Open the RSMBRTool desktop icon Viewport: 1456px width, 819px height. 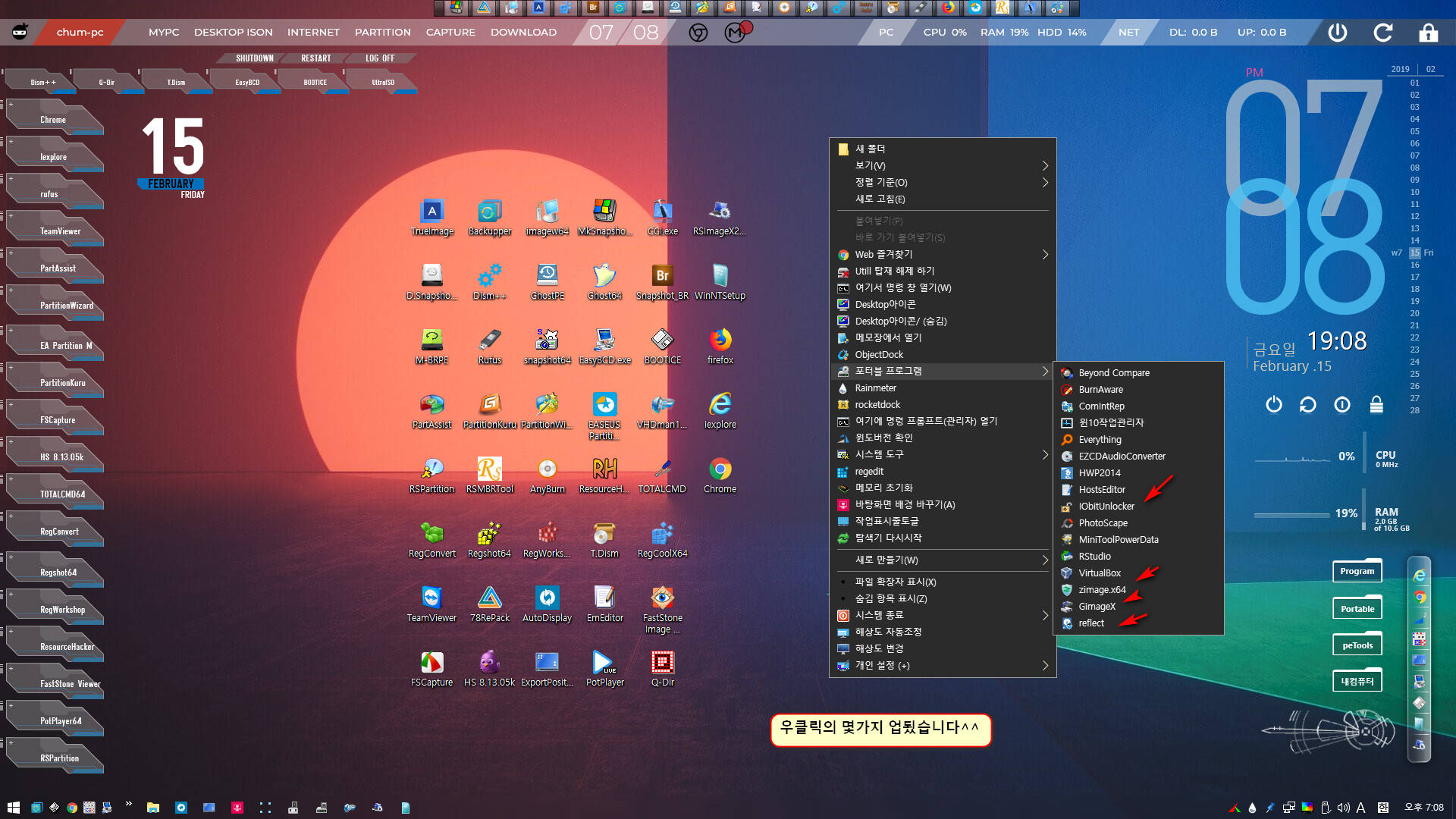(489, 475)
